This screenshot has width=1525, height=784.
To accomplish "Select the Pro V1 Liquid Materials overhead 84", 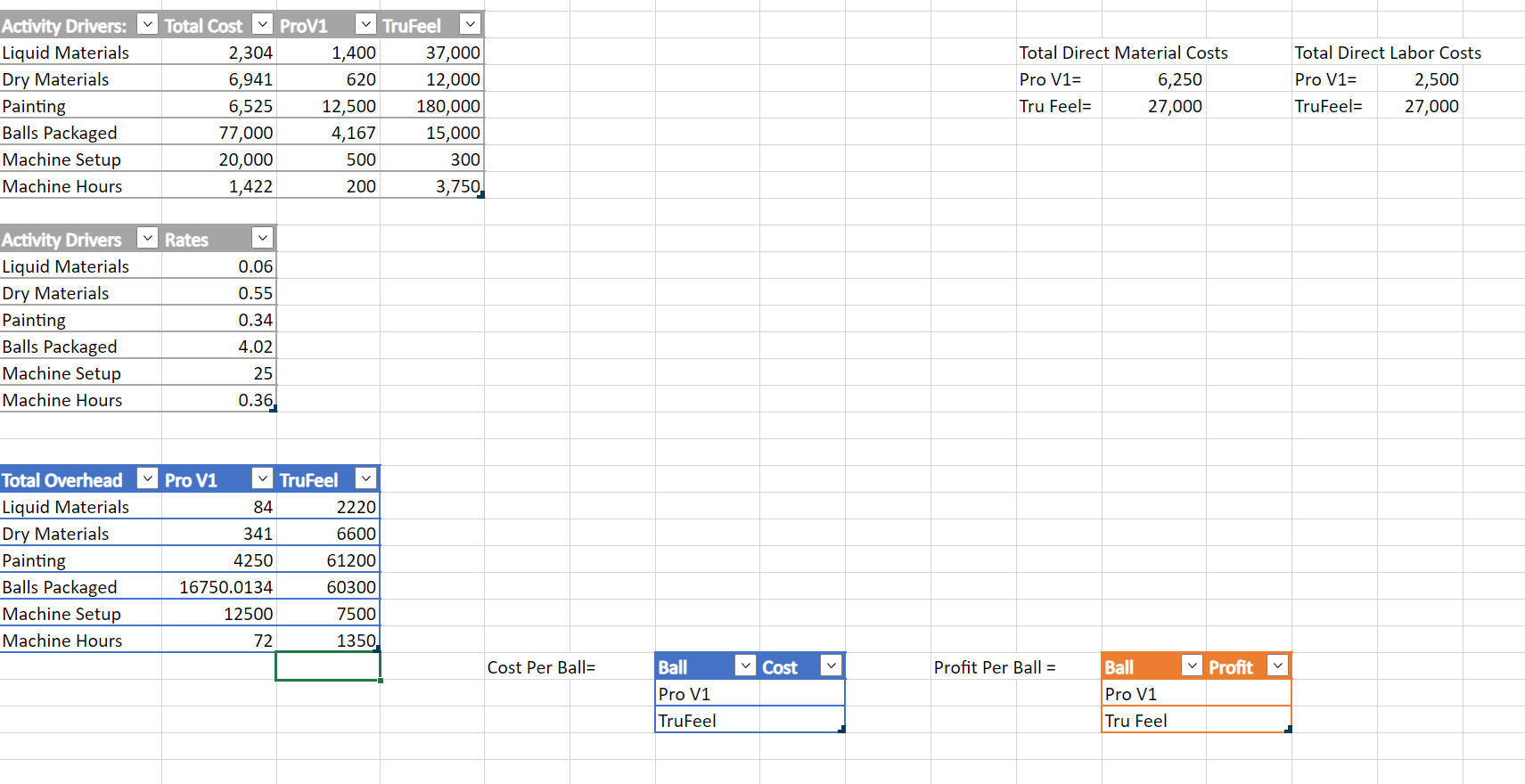I will coord(219,507).
